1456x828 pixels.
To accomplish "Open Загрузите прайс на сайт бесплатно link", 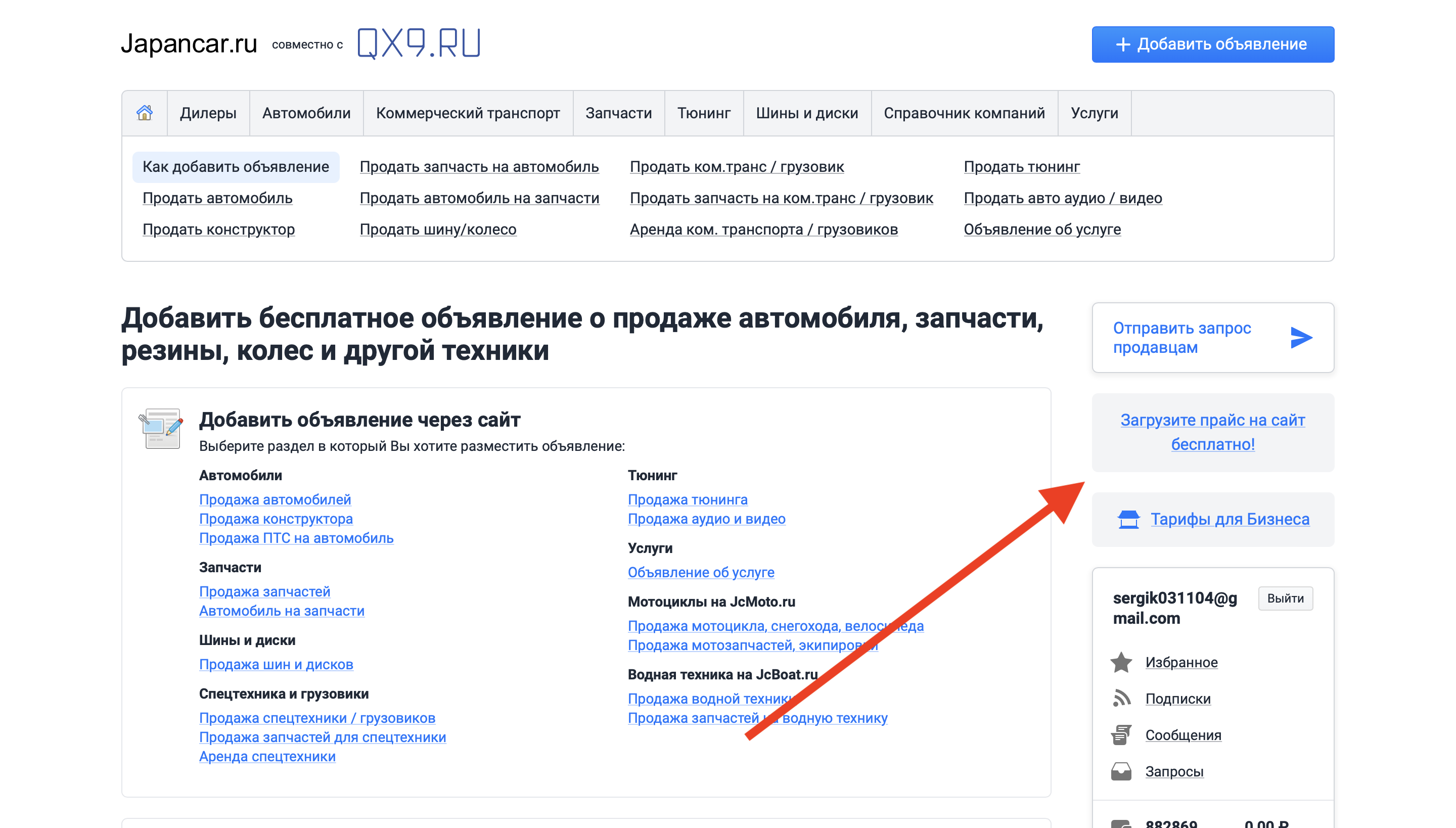I will click(x=1213, y=432).
